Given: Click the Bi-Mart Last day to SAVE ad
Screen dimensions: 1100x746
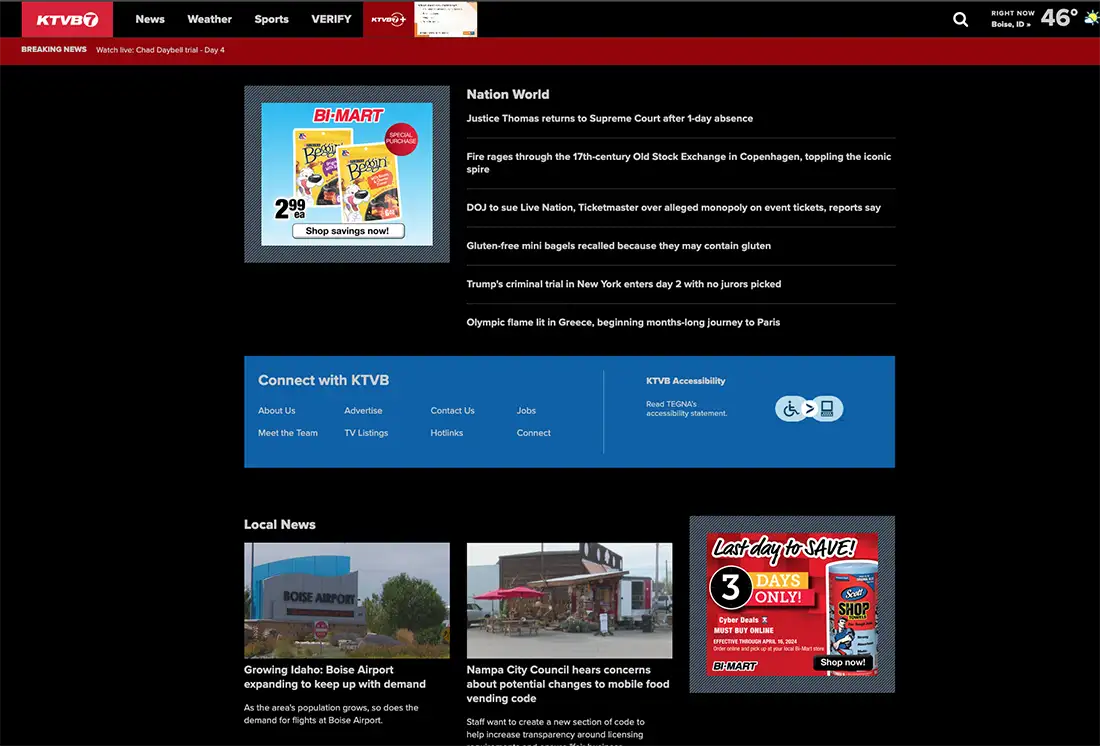Looking at the screenshot, I should 792,604.
